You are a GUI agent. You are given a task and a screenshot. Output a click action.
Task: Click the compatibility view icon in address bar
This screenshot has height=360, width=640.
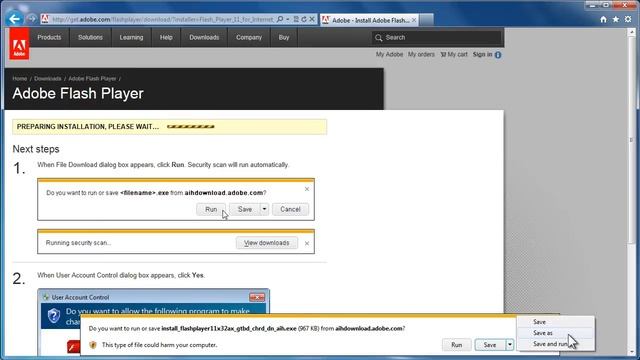coord(296,19)
